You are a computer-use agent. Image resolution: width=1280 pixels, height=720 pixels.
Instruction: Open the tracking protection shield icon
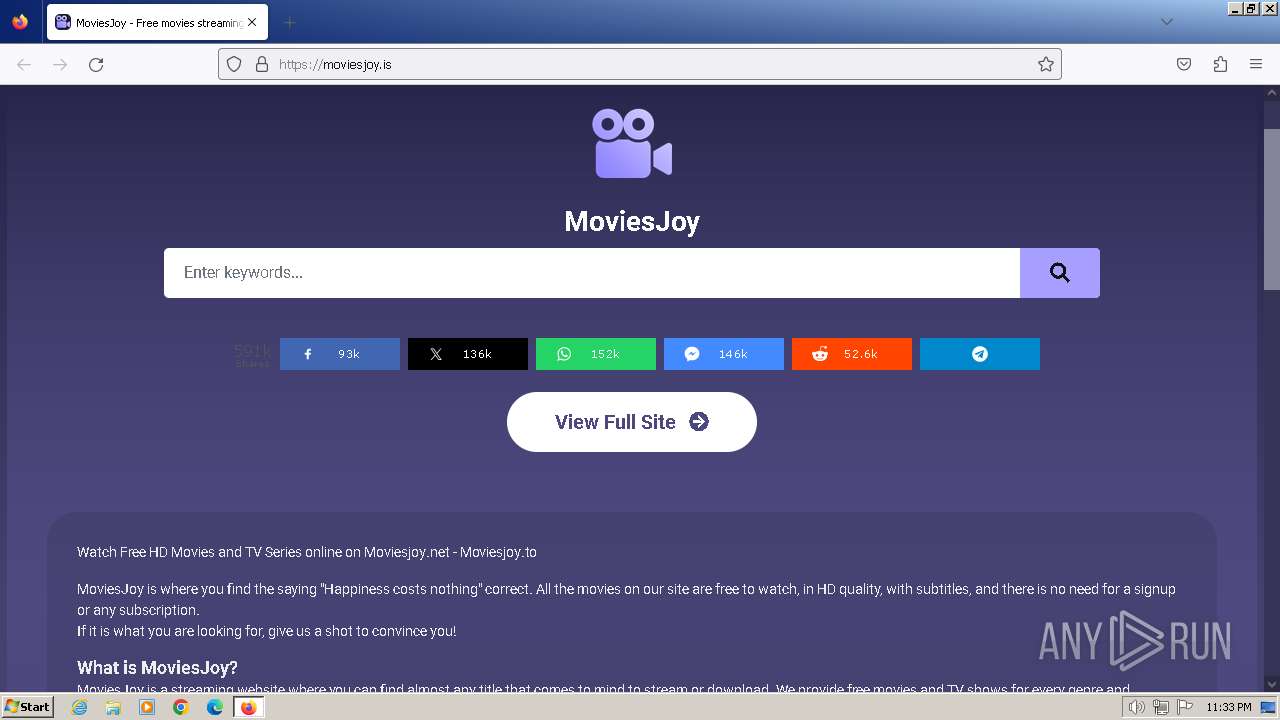click(x=234, y=64)
